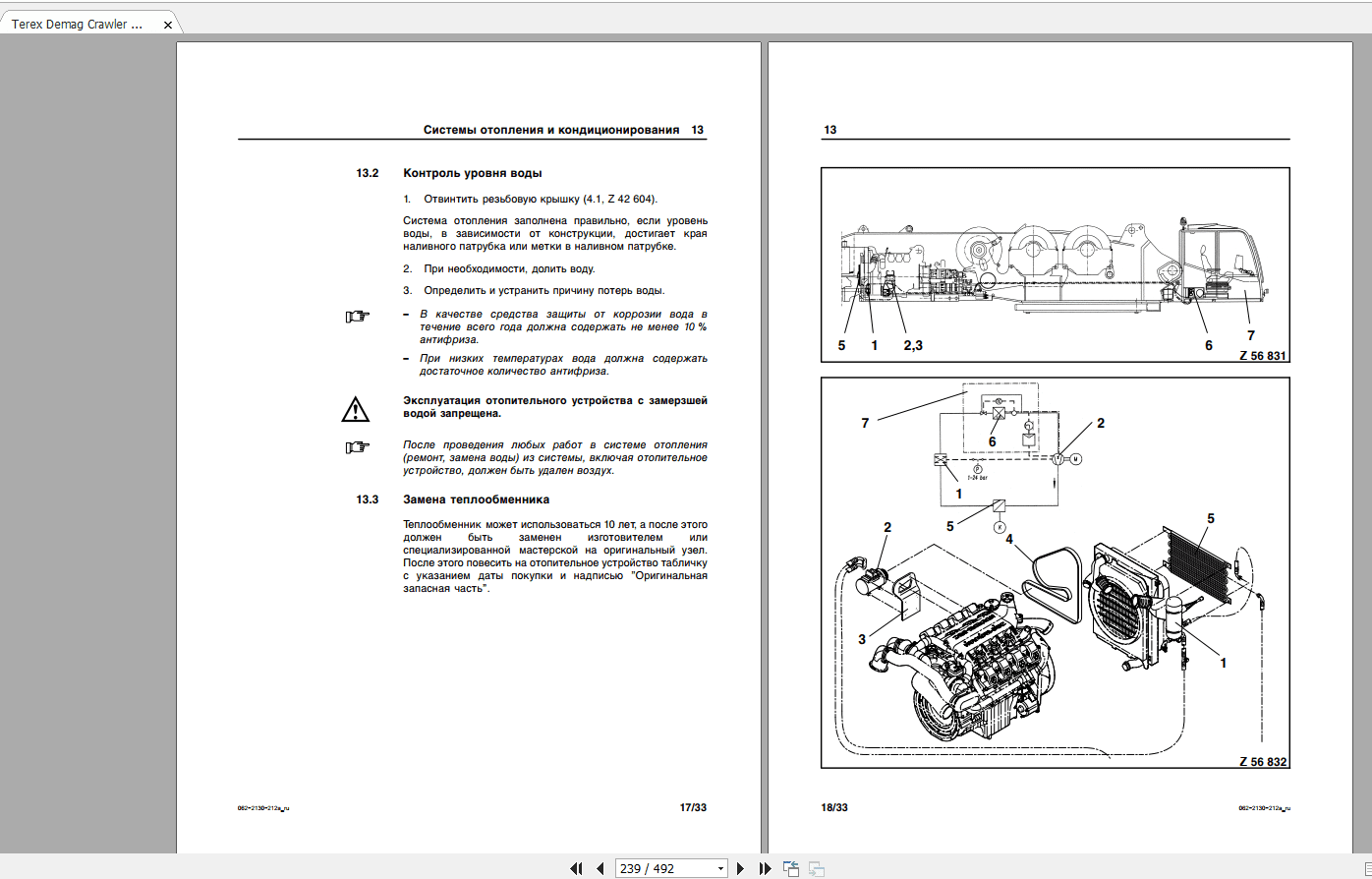The width and height of the screenshot is (1372, 879).
Task: Go to the previous page
Action: click(x=600, y=868)
